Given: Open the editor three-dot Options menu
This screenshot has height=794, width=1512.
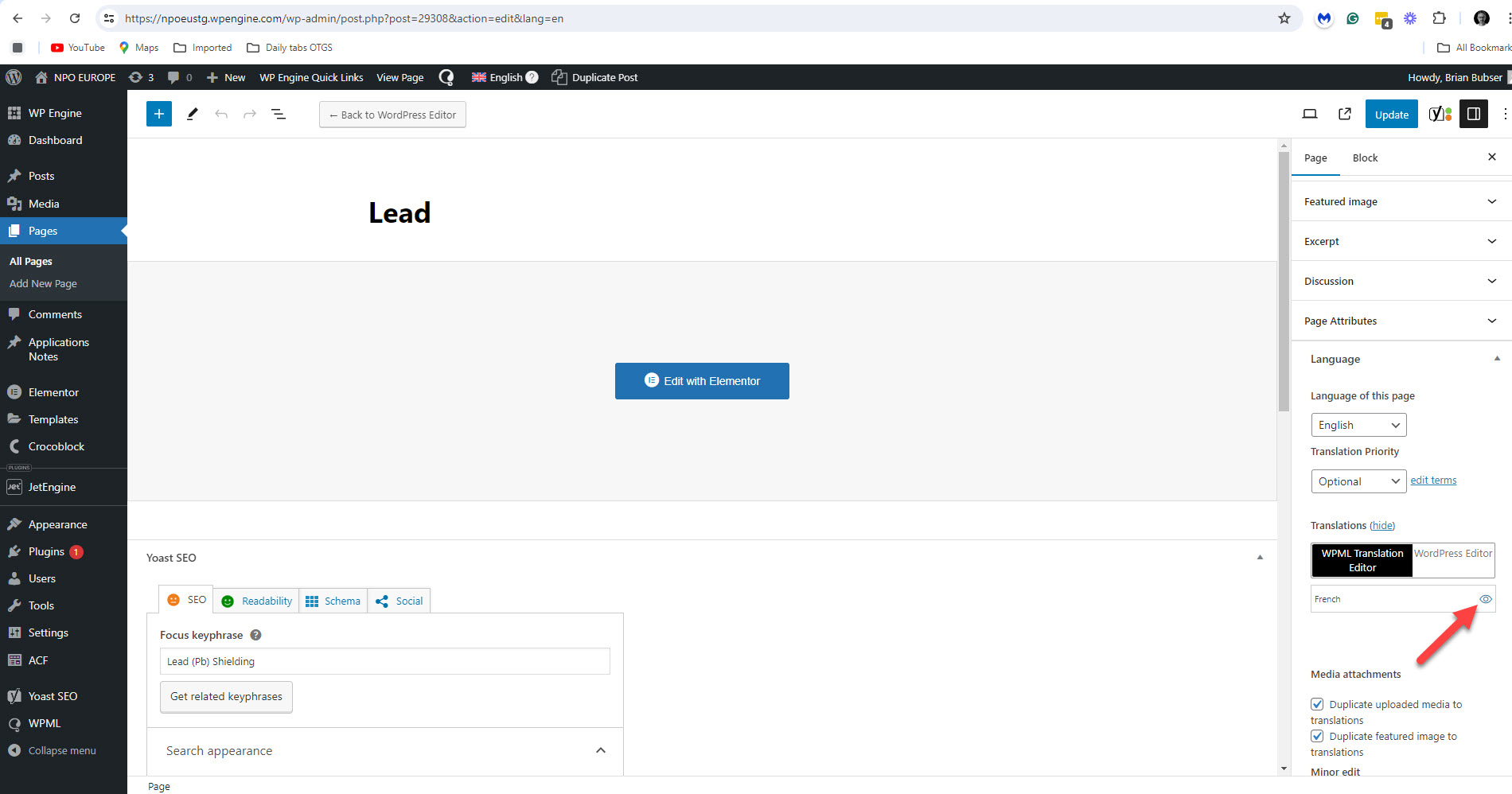Looking at the screenshot, I should tap(1504, 114).
